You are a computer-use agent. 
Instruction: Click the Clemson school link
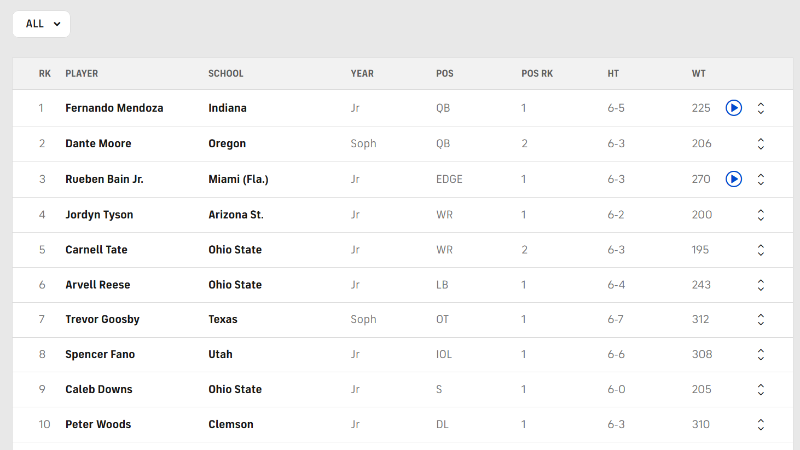[x=231, y=425]
